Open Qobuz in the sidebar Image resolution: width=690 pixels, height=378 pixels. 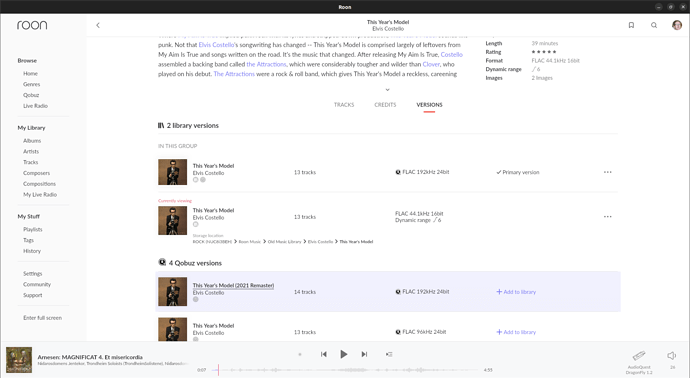tap(31, 95)
